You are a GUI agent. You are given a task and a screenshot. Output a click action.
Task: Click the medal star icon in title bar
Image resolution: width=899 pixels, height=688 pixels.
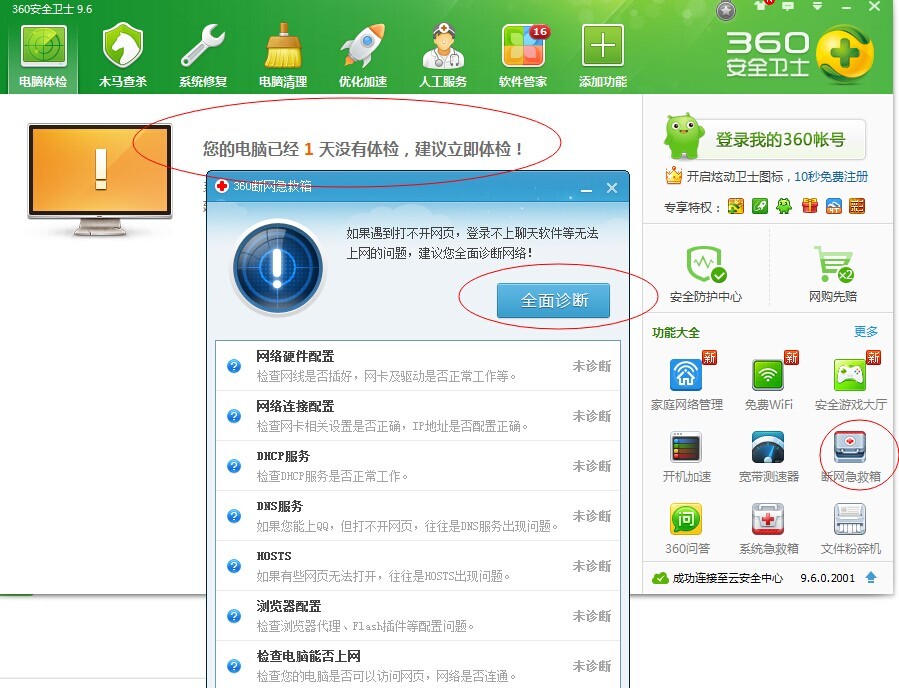[x=726, y=10]
